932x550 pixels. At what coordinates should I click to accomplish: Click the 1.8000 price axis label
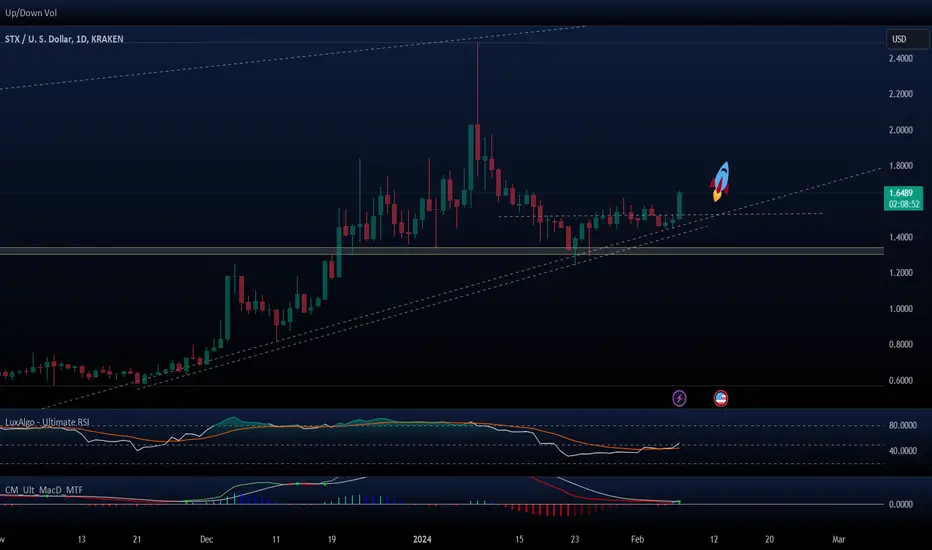[x=900, y=165]
